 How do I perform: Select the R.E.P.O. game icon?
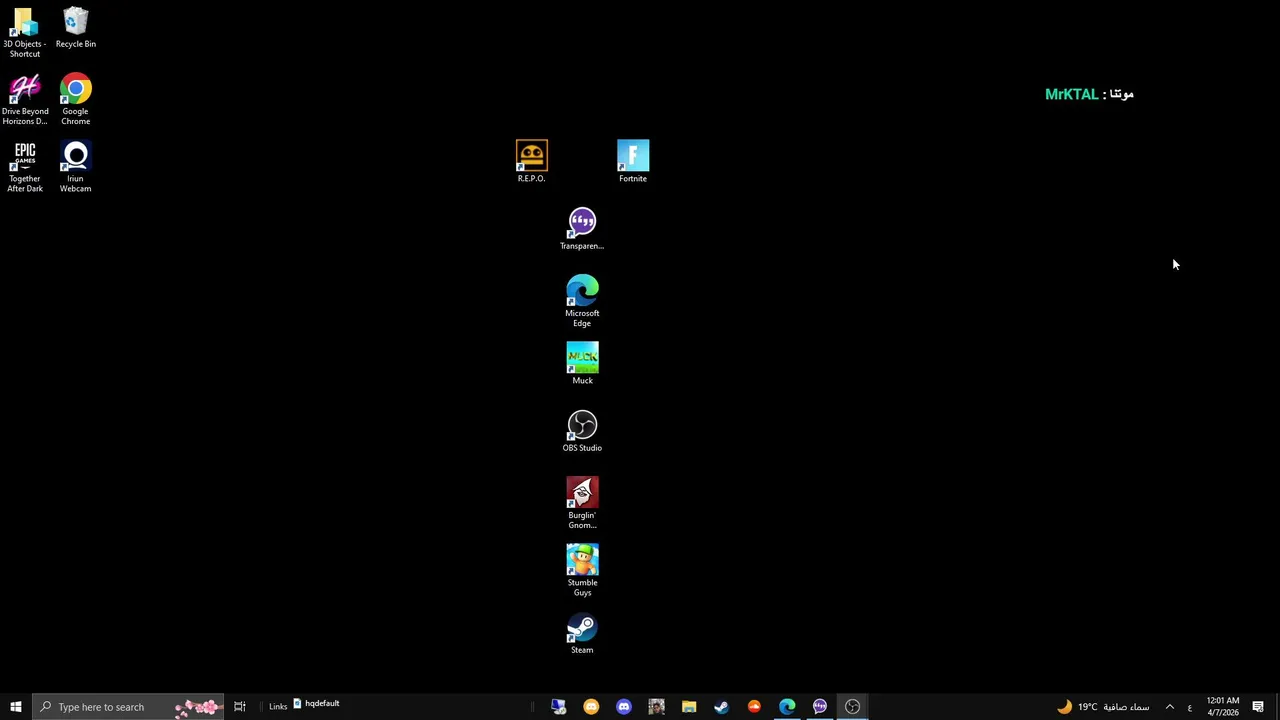(x=532, y=162)
